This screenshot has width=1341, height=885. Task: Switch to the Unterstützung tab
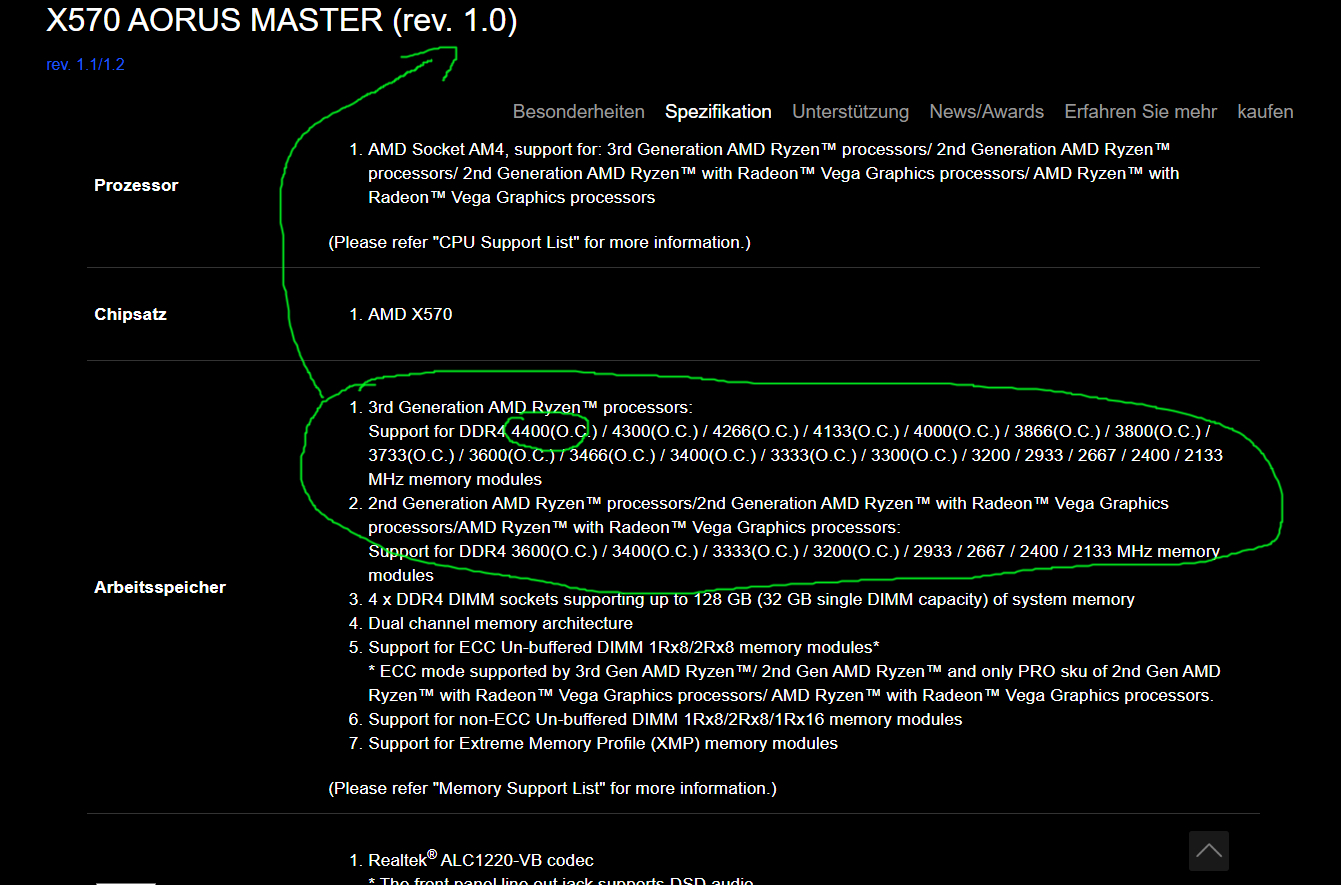tap(850, 112)
